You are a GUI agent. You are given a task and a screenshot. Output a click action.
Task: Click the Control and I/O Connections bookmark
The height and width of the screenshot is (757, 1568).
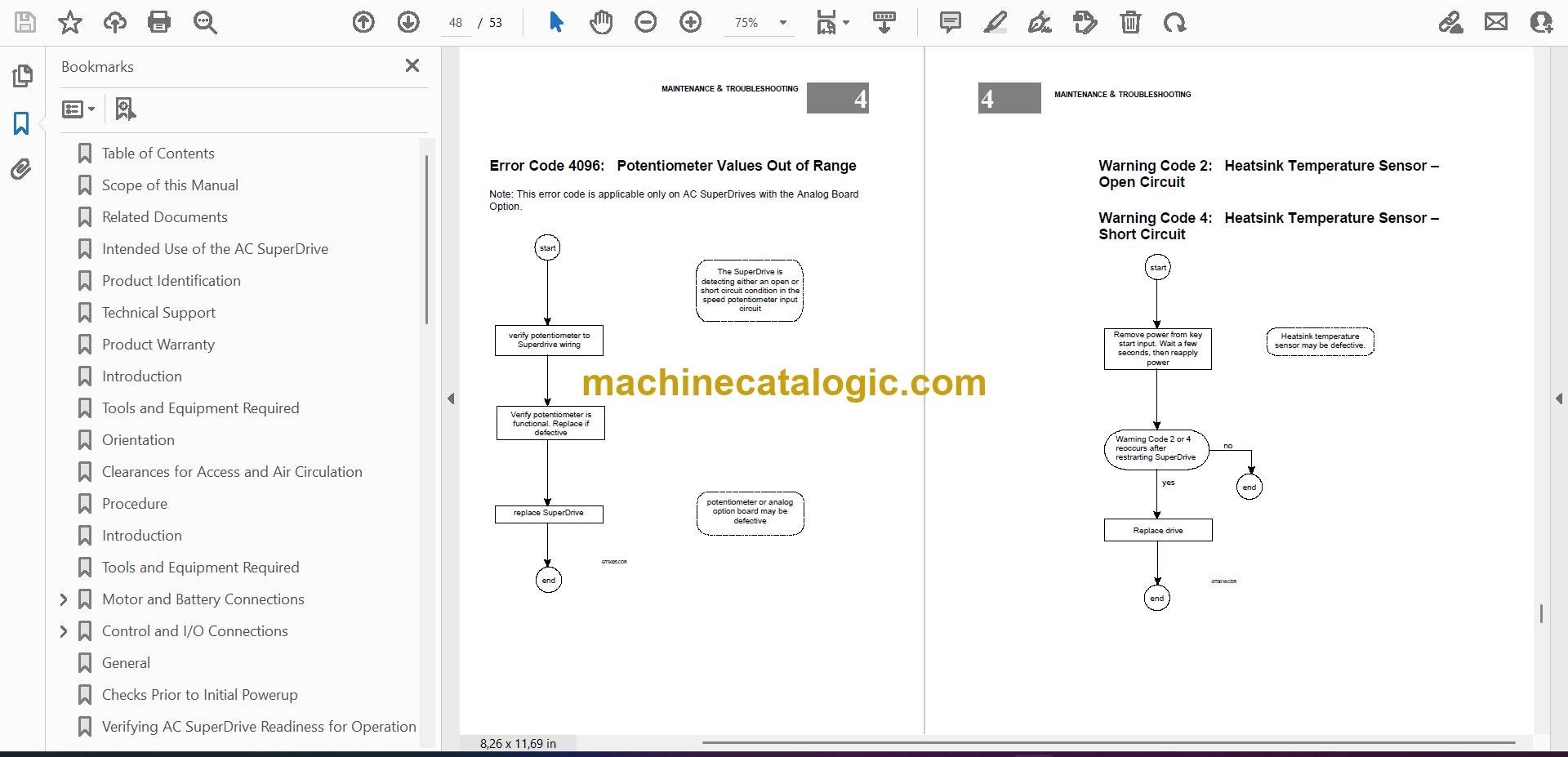(194, 631)
